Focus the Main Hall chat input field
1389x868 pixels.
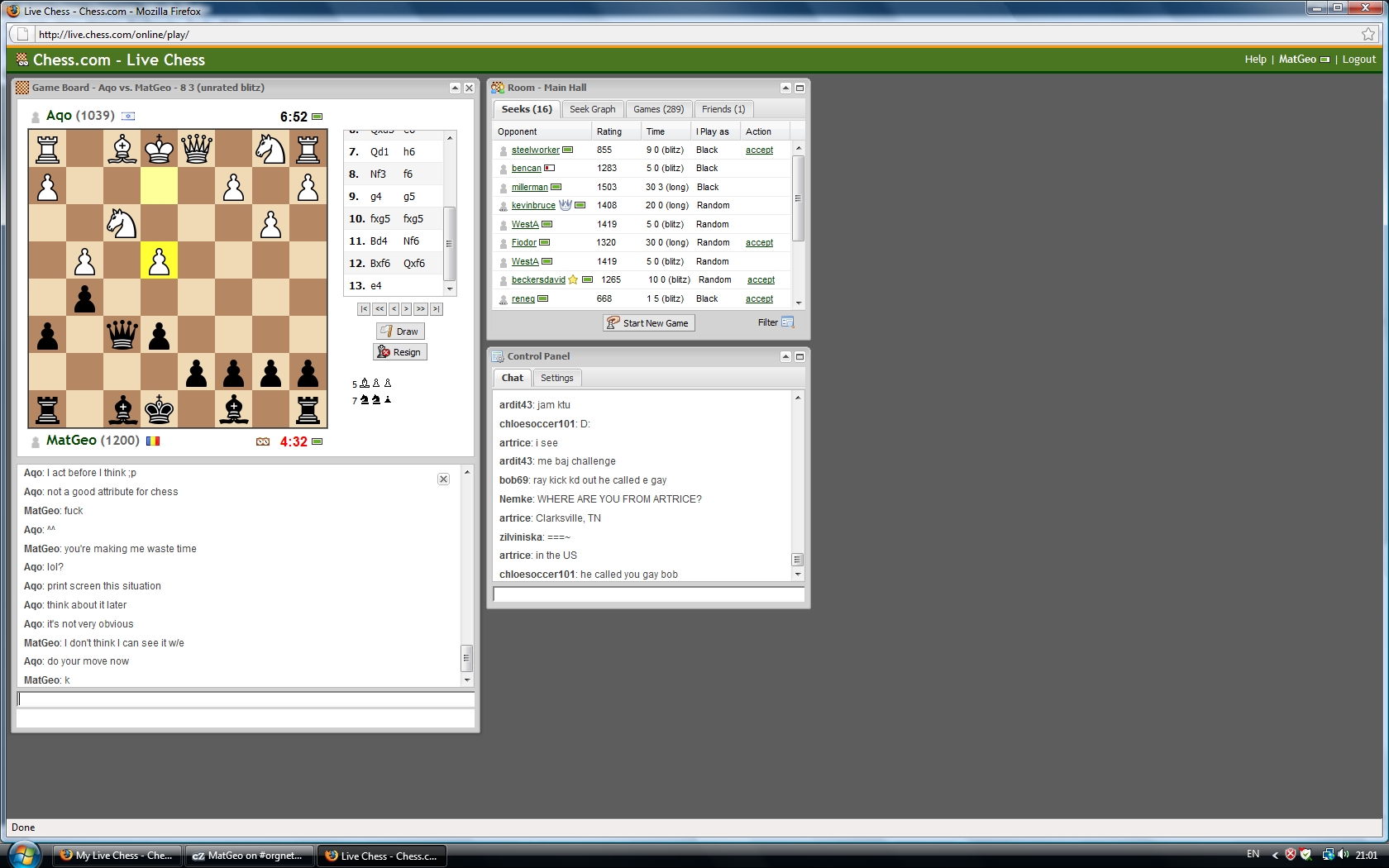(649, 594)
